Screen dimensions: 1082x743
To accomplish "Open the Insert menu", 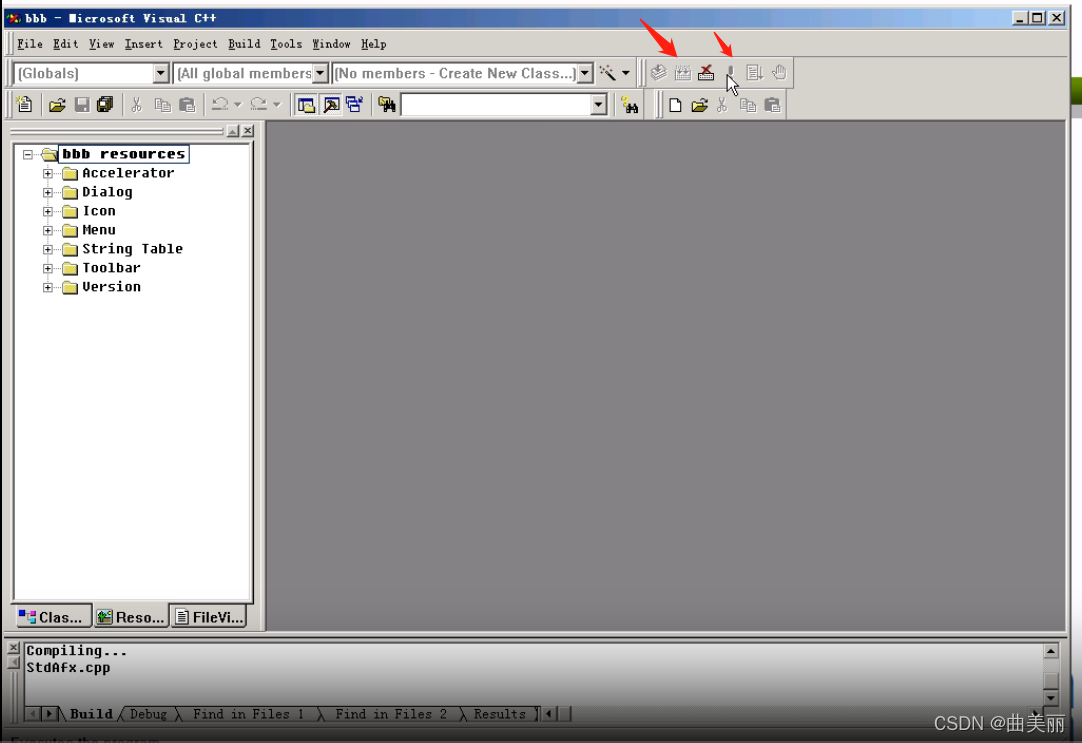I will pos(144,44).
